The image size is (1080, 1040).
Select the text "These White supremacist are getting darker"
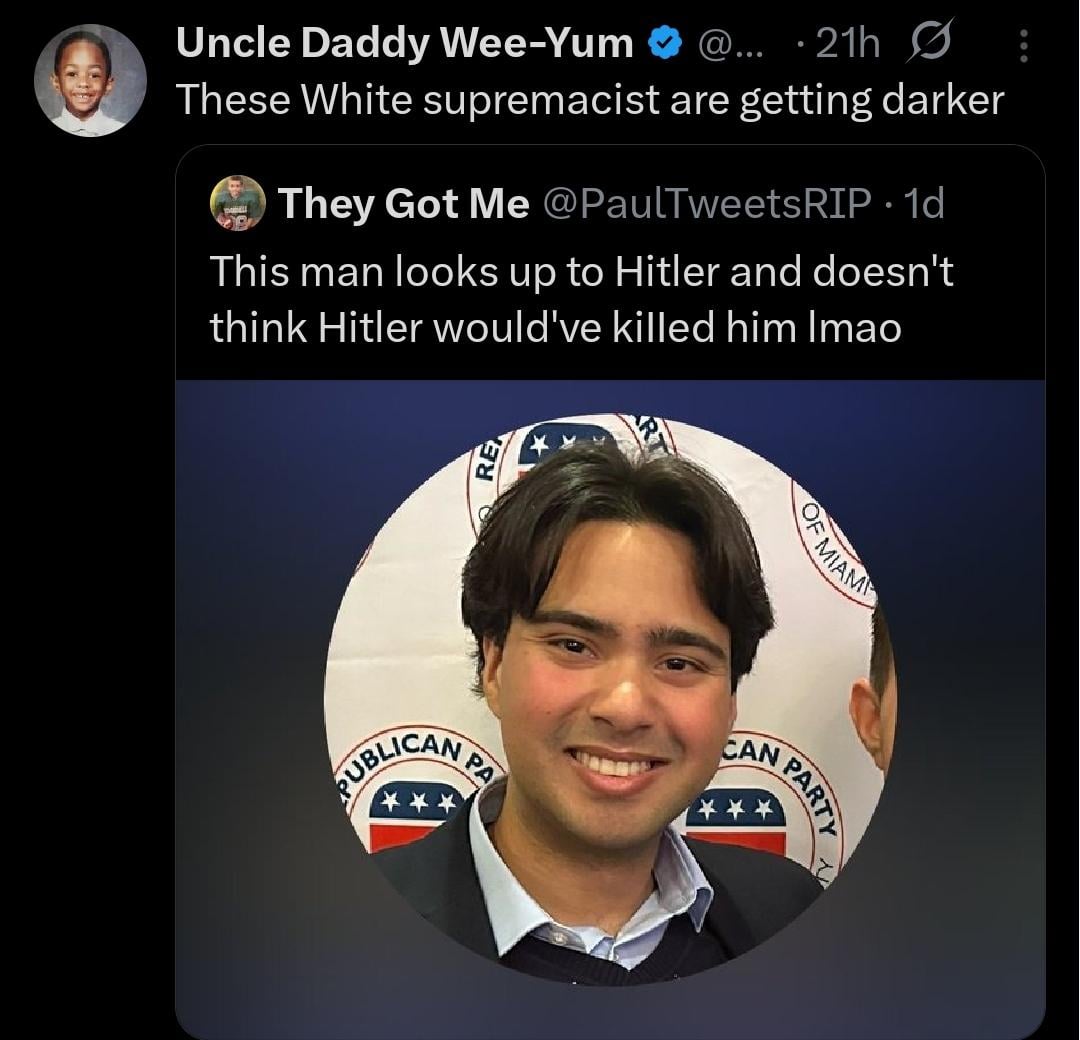[589, 98]
